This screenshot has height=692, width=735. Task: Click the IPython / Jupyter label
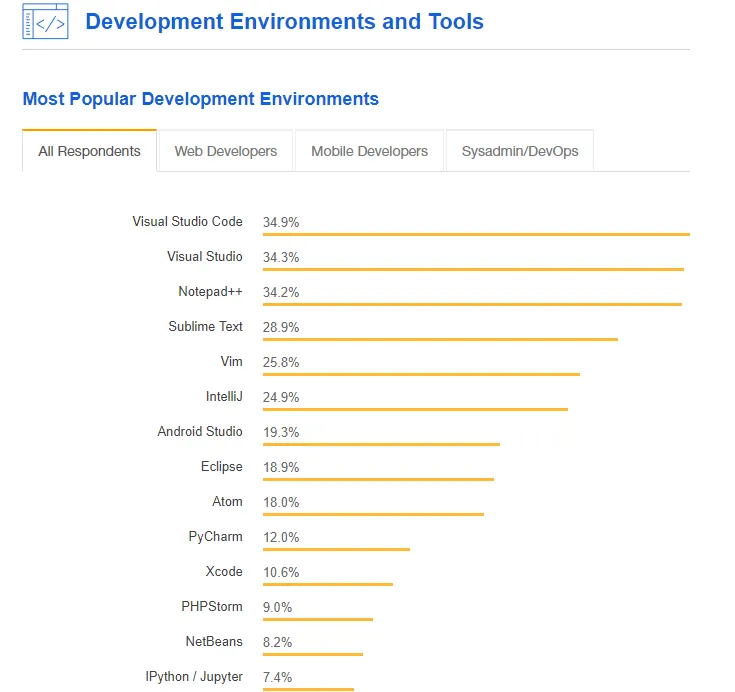194,677
